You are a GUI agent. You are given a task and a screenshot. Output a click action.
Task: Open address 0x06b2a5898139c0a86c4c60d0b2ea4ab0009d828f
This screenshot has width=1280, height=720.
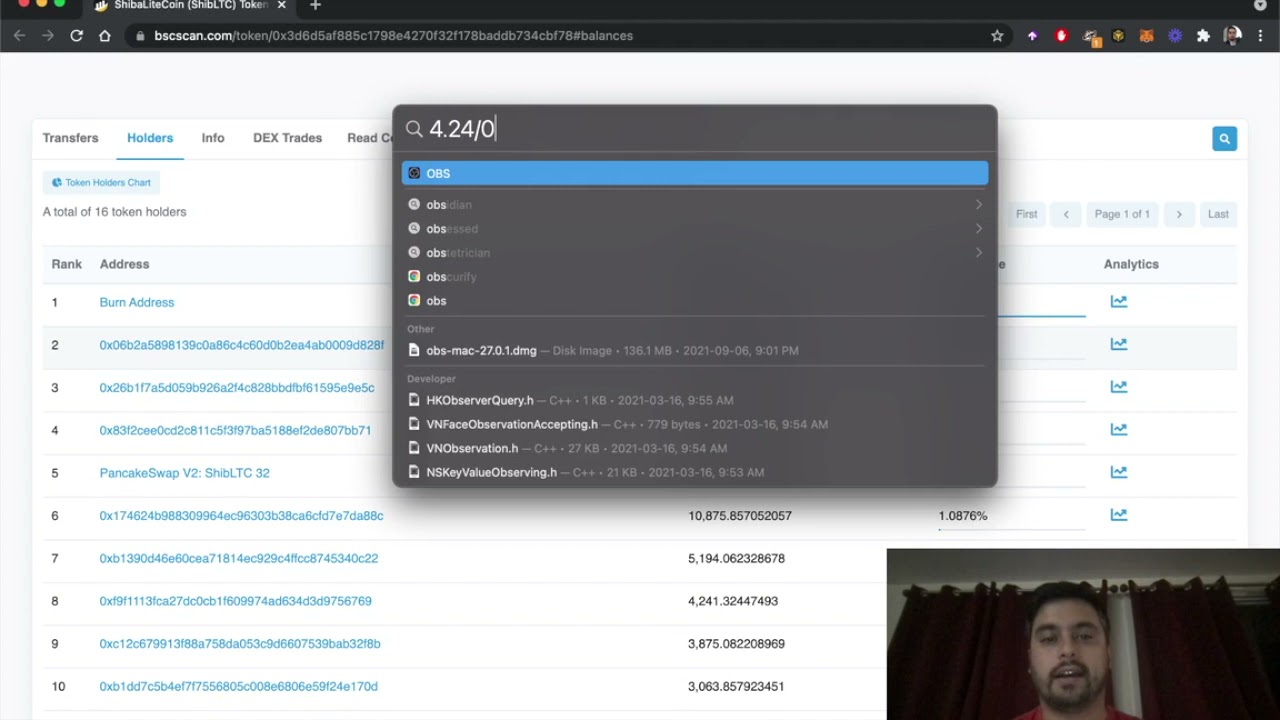(x=241, y=345)
